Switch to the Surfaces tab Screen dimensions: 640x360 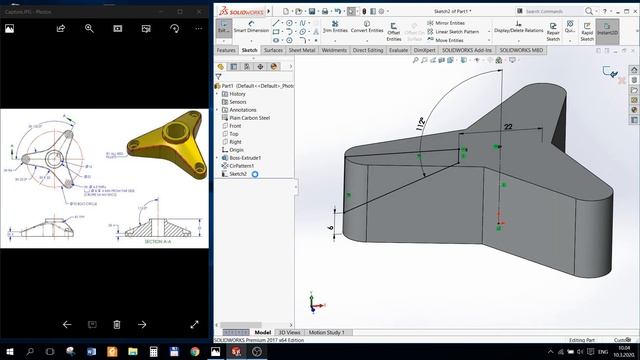tap(273, 50)
